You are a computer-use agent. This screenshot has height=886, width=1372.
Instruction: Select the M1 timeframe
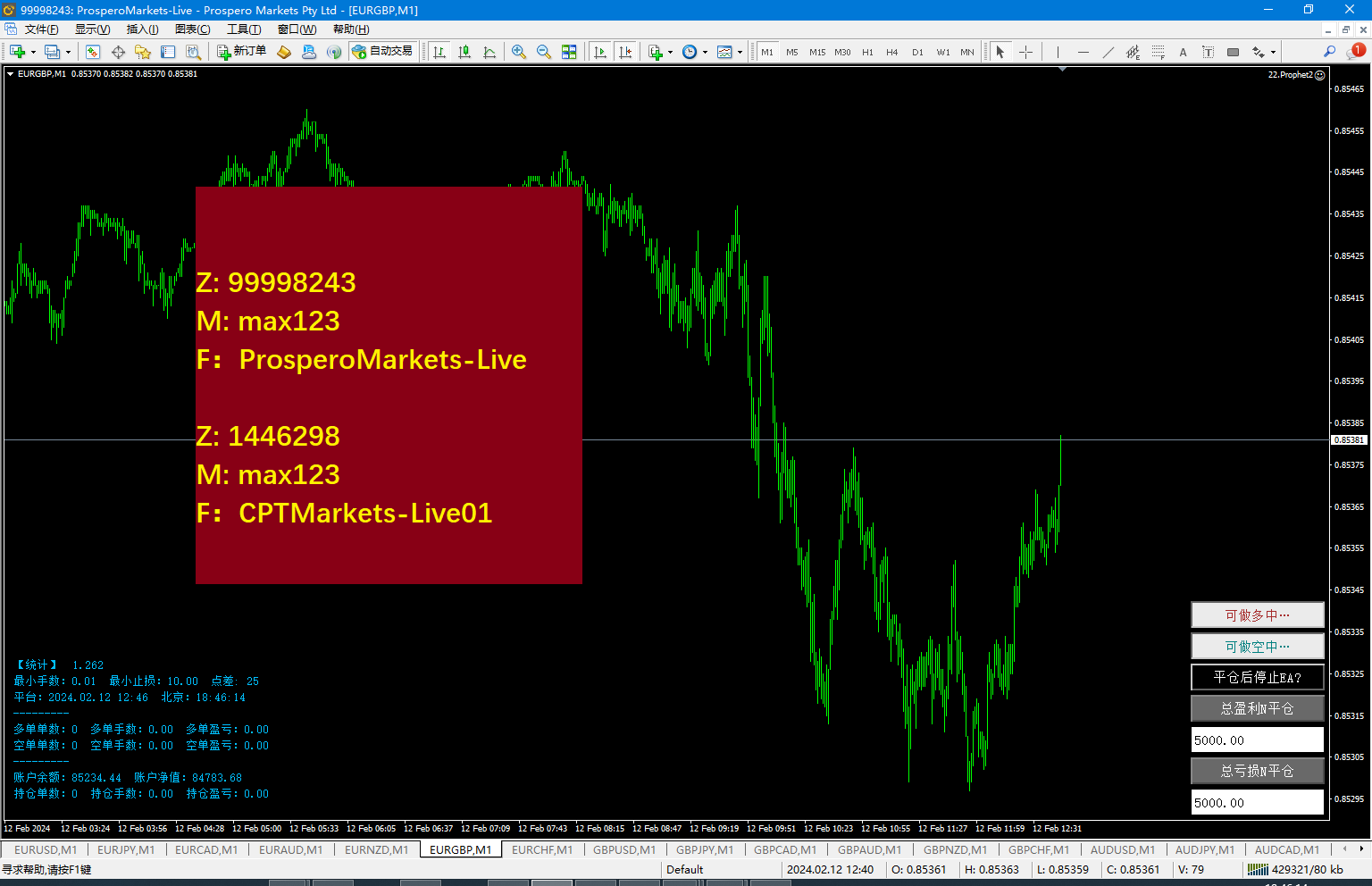[767, 52]
